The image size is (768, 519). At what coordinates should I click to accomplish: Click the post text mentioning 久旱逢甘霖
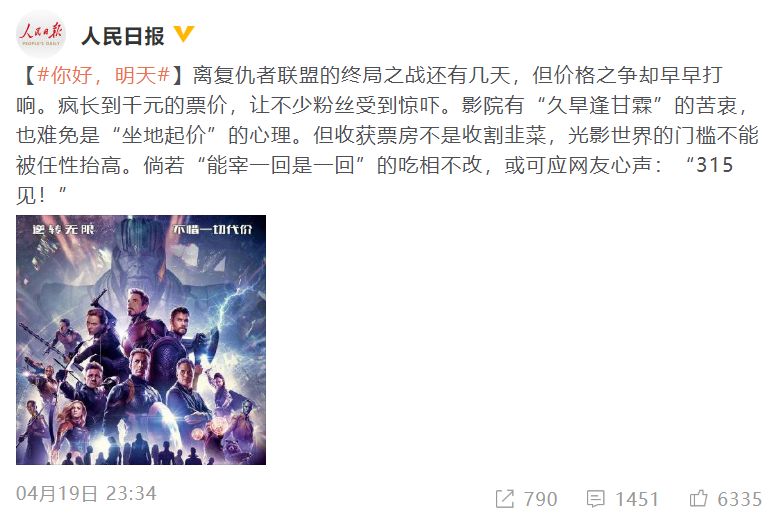coord(600,105)
